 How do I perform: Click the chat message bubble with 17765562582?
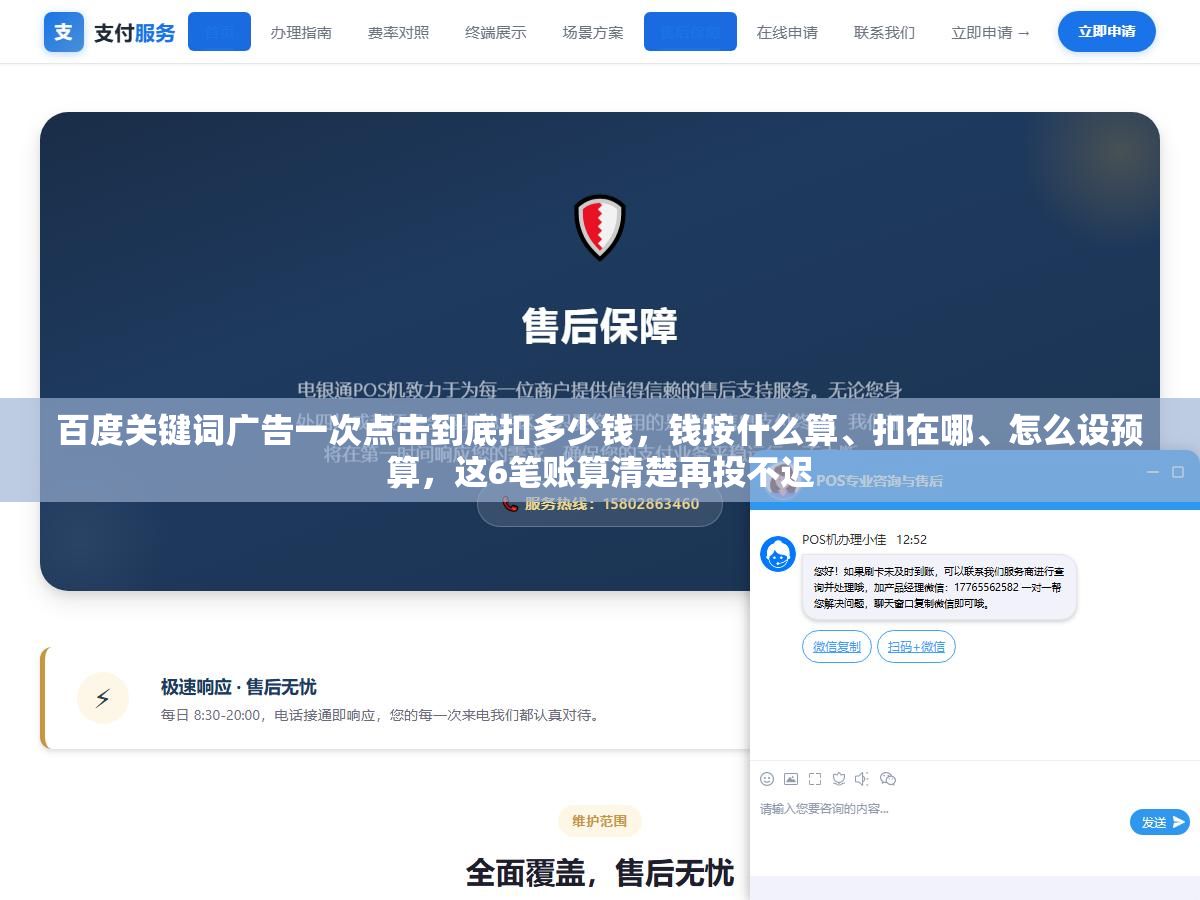coord(939,587)
